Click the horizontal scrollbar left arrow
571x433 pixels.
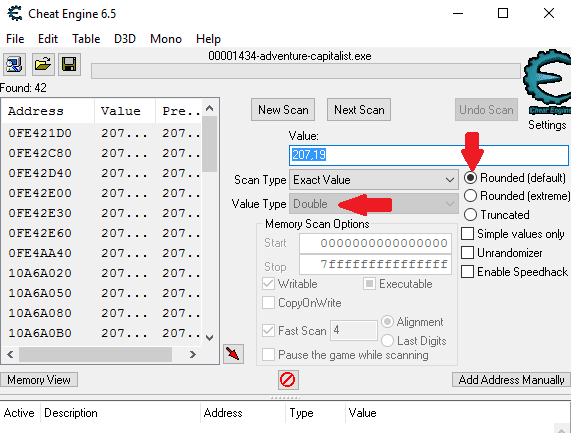tap(10, 354)
